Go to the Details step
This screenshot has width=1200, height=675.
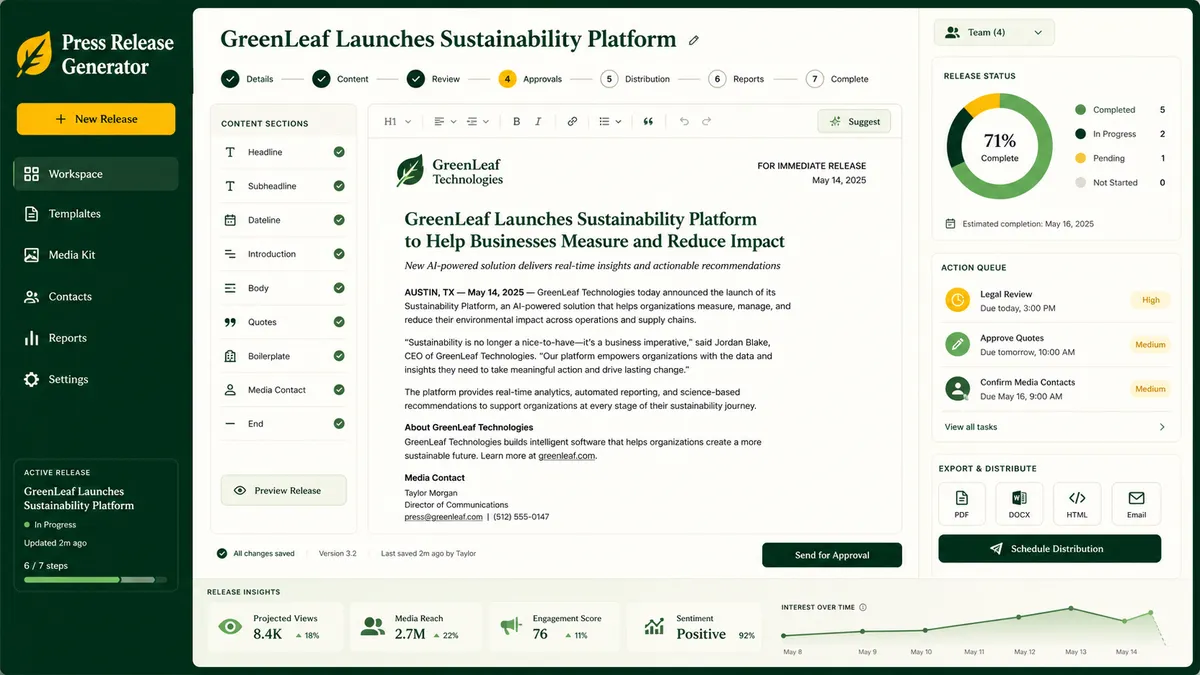[247, 79]
